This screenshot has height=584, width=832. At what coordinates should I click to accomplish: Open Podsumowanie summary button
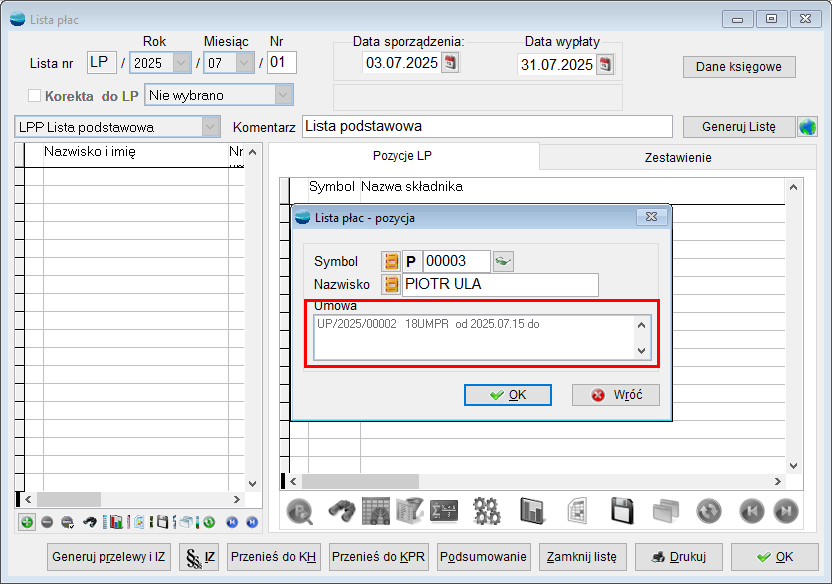[483, 557]
